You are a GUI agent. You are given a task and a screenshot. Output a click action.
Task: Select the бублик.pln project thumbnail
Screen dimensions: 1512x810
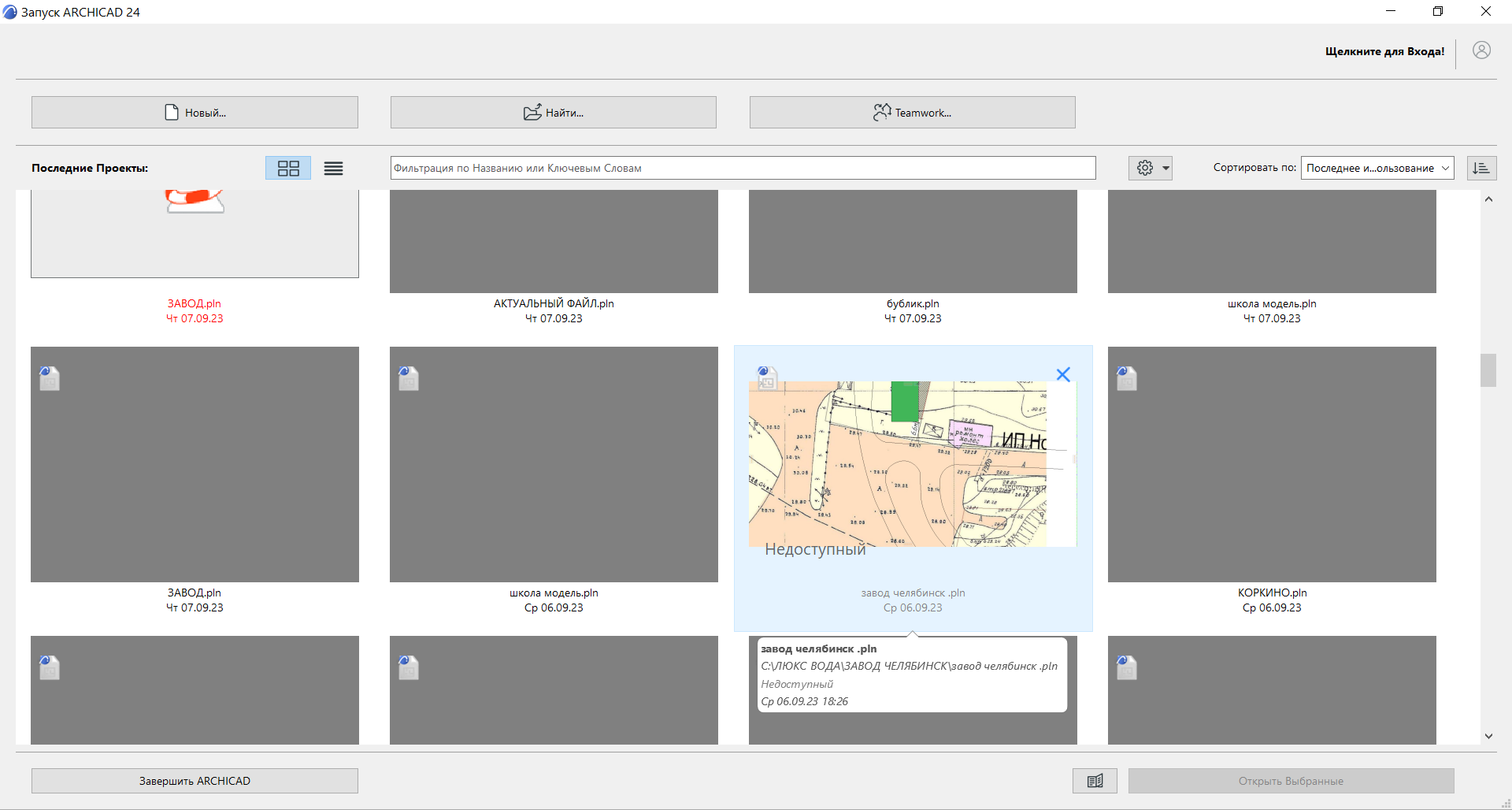coord(913,242)
